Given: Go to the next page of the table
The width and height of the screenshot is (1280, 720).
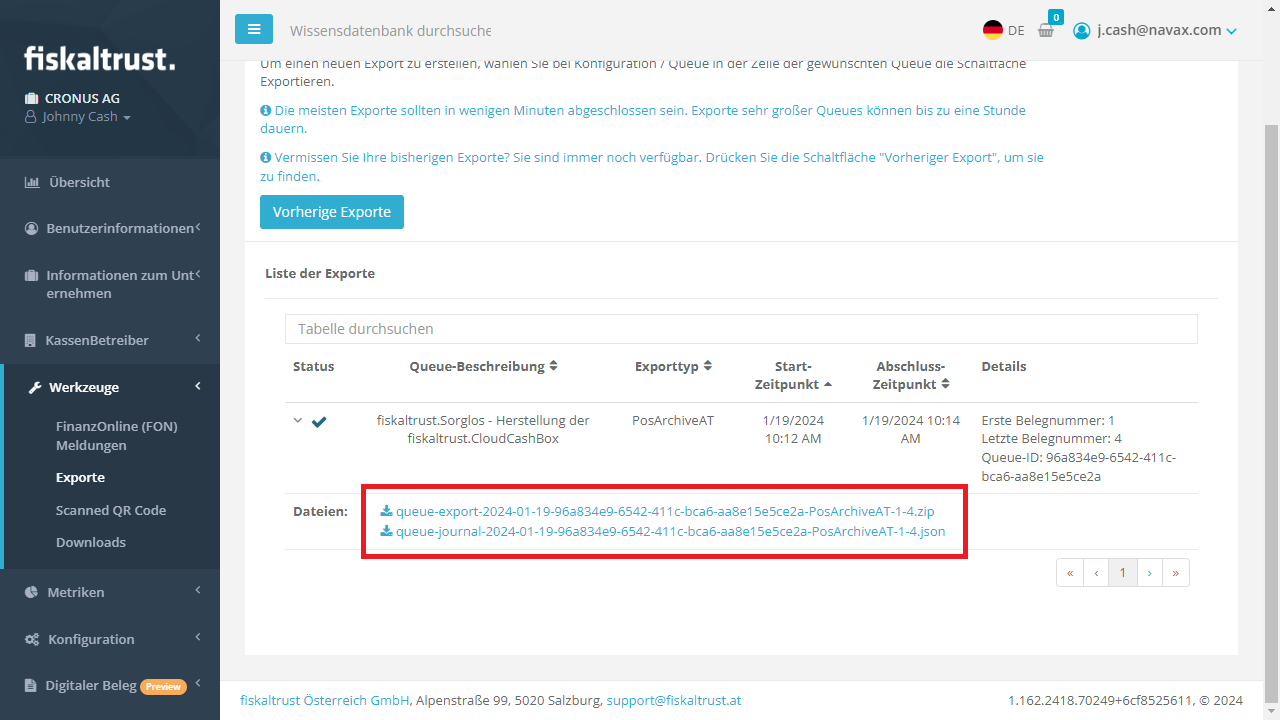Looking at the screenshot, I should click(x=1149, y=572).
